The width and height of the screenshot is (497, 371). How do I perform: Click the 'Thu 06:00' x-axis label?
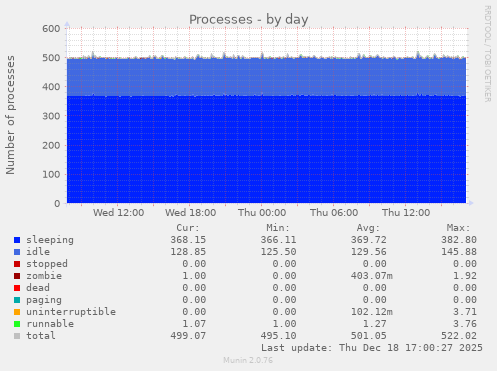coord(334,213)
